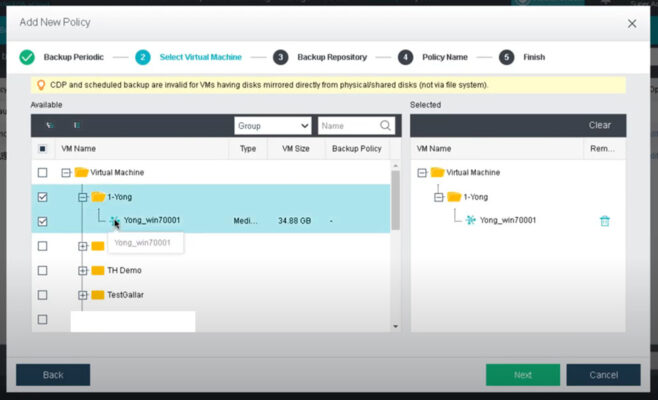Jump to Backup Repository step
Image resolution: width=658 pixels, height=400 pixels.
332,57
